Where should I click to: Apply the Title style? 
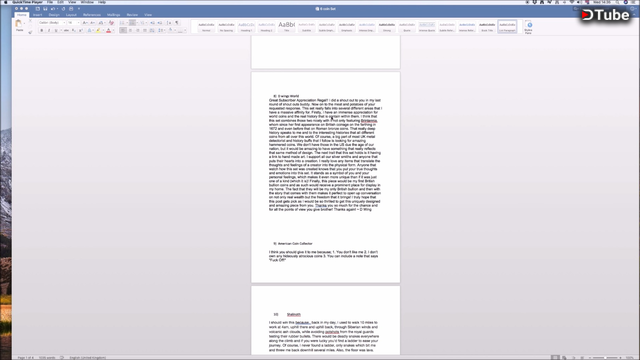coord(287,27)
